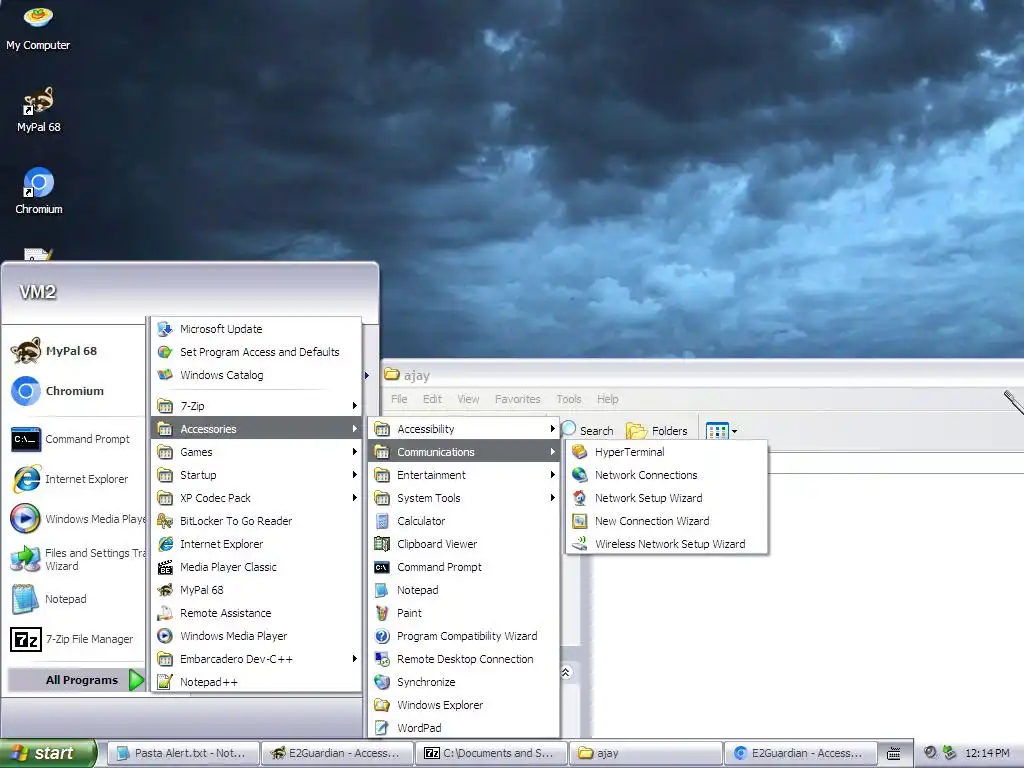Viewport: 1024px width, 768px height.
Task: Click the BitLocker To Go Reader icon
Action: tap(165, 520)
